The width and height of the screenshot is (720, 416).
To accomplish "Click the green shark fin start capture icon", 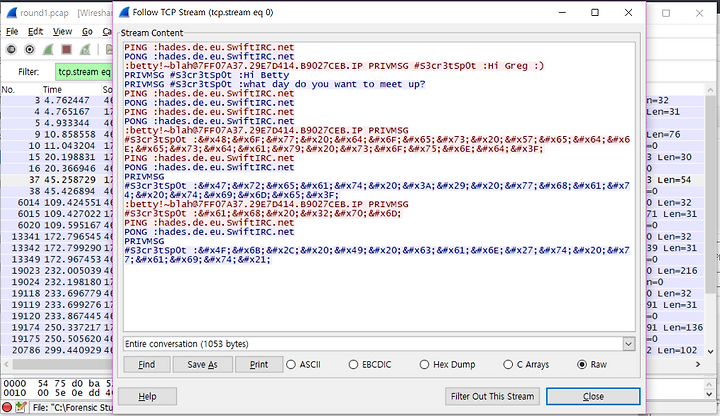I will [48, 49].
